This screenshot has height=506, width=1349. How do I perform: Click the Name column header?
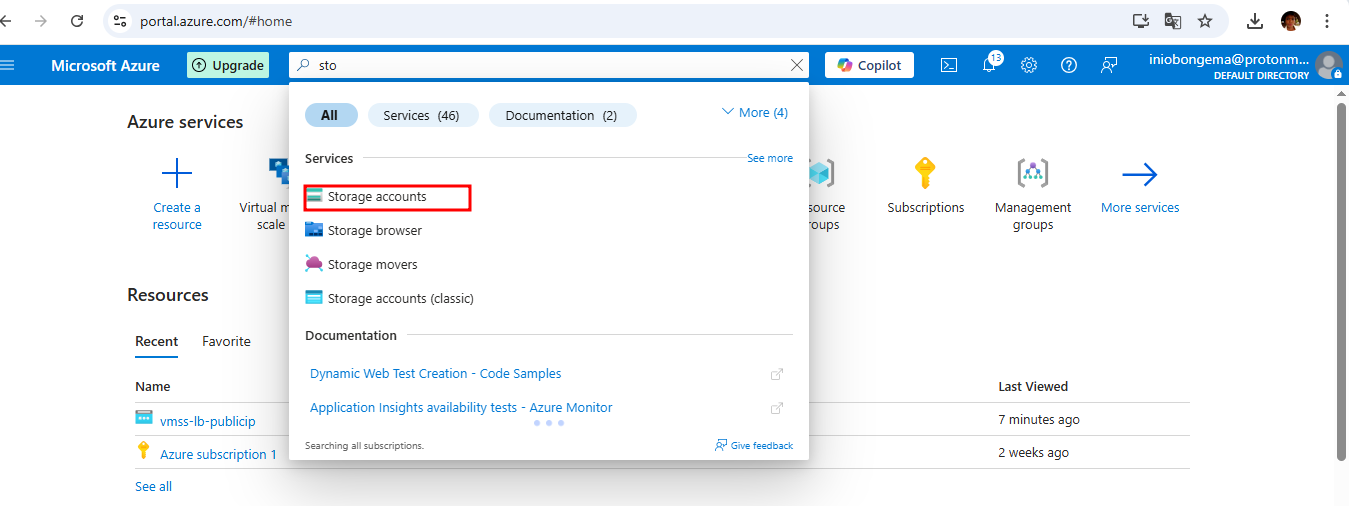(x=153, y=386)
